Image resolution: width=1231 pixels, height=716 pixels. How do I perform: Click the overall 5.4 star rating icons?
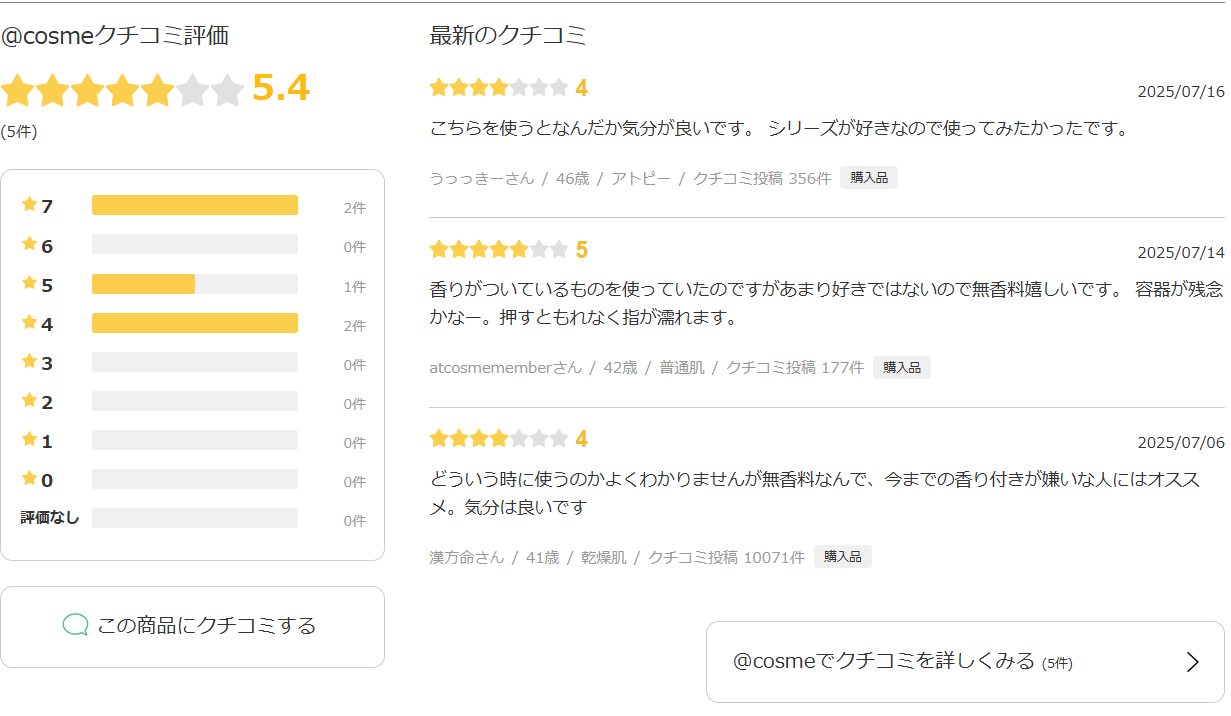point(122,91)
